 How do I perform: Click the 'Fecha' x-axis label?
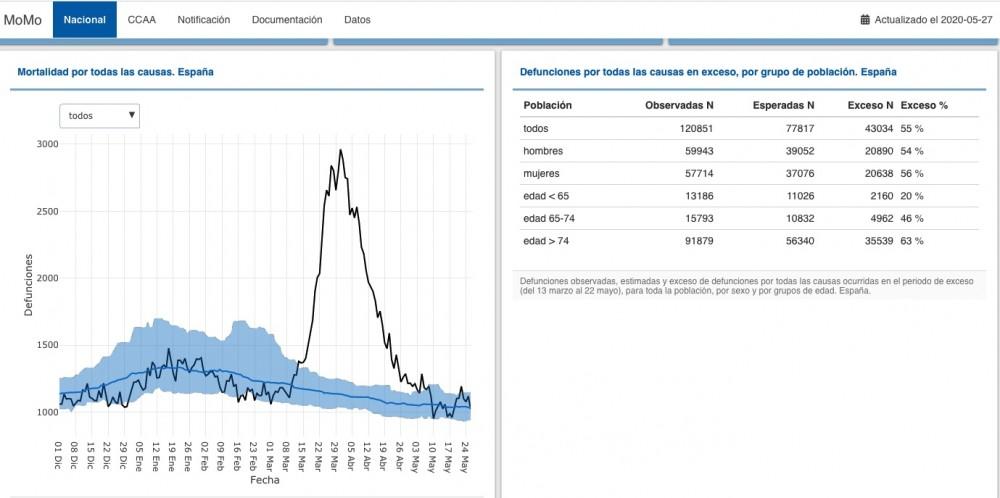[265, 480]
